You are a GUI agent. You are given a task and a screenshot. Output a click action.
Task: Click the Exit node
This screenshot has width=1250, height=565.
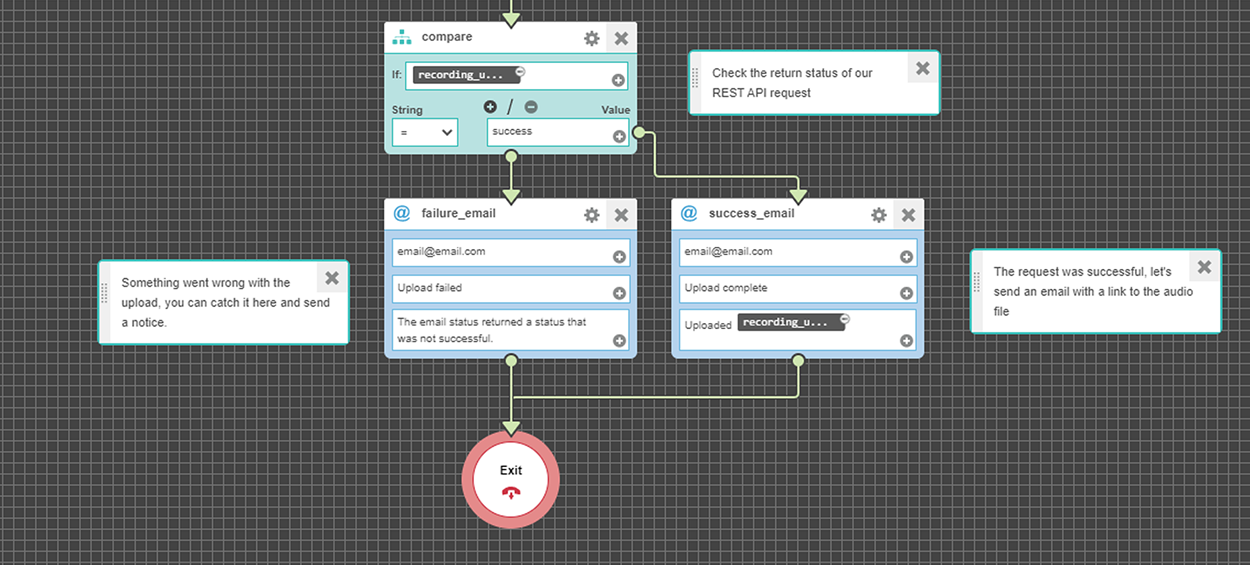[511, 479]
